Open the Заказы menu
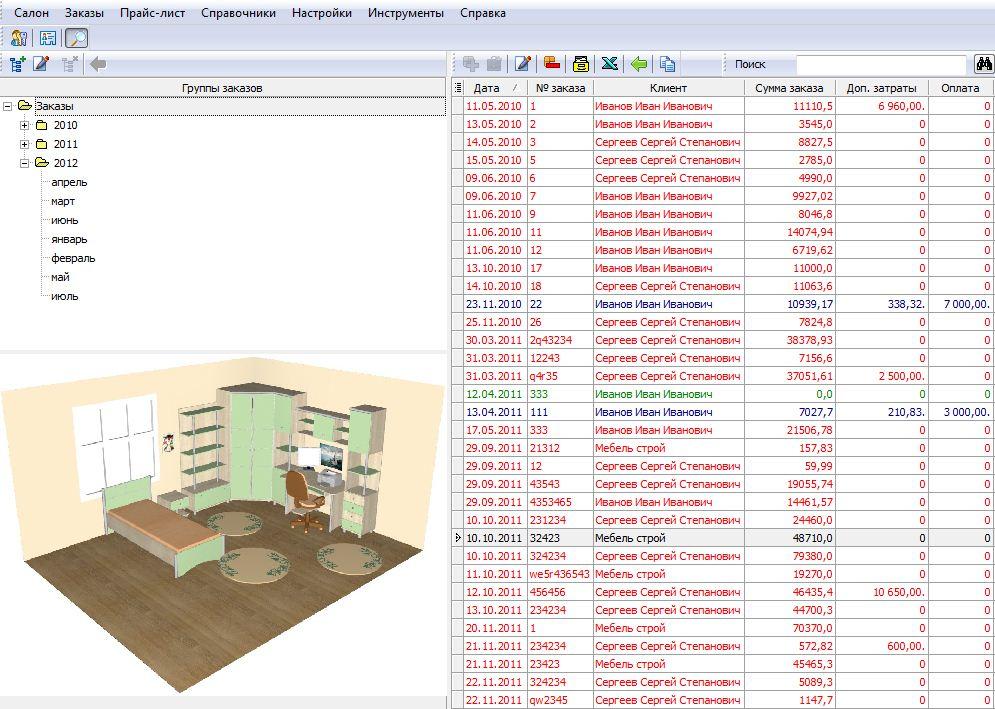The width and height of the screenshot is (995, 709). [84, 13]
